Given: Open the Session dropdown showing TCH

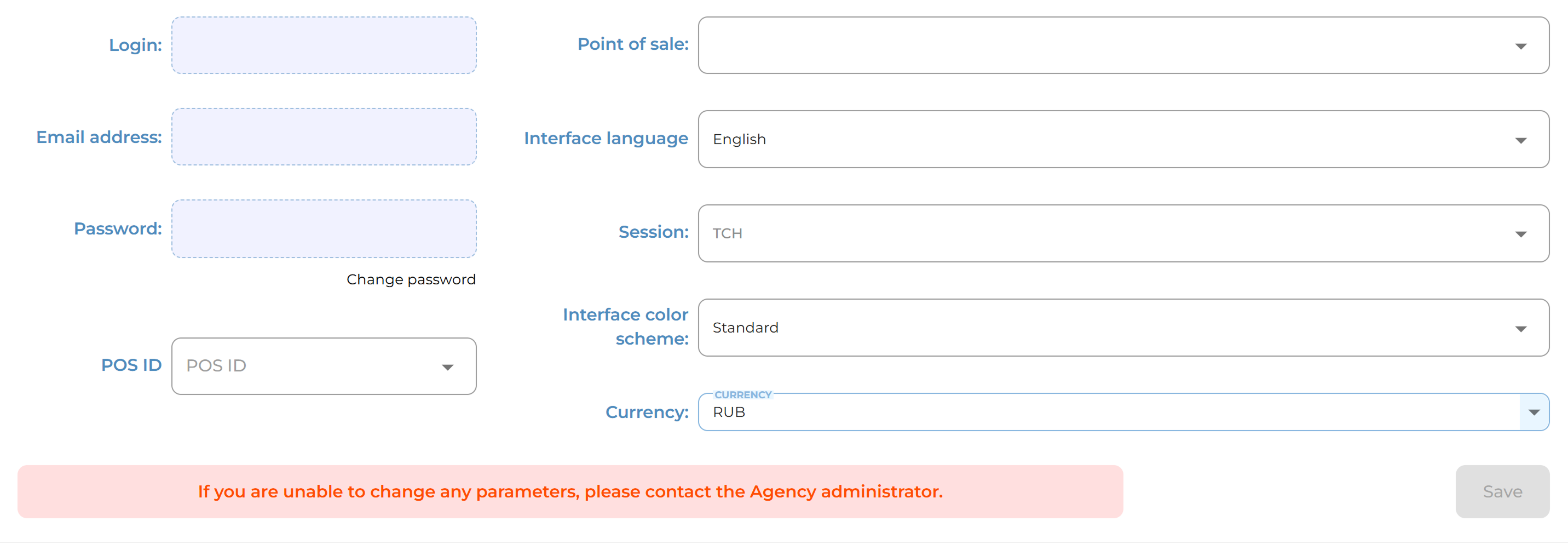Looking at the screenshot, I should pos(1096,233).
